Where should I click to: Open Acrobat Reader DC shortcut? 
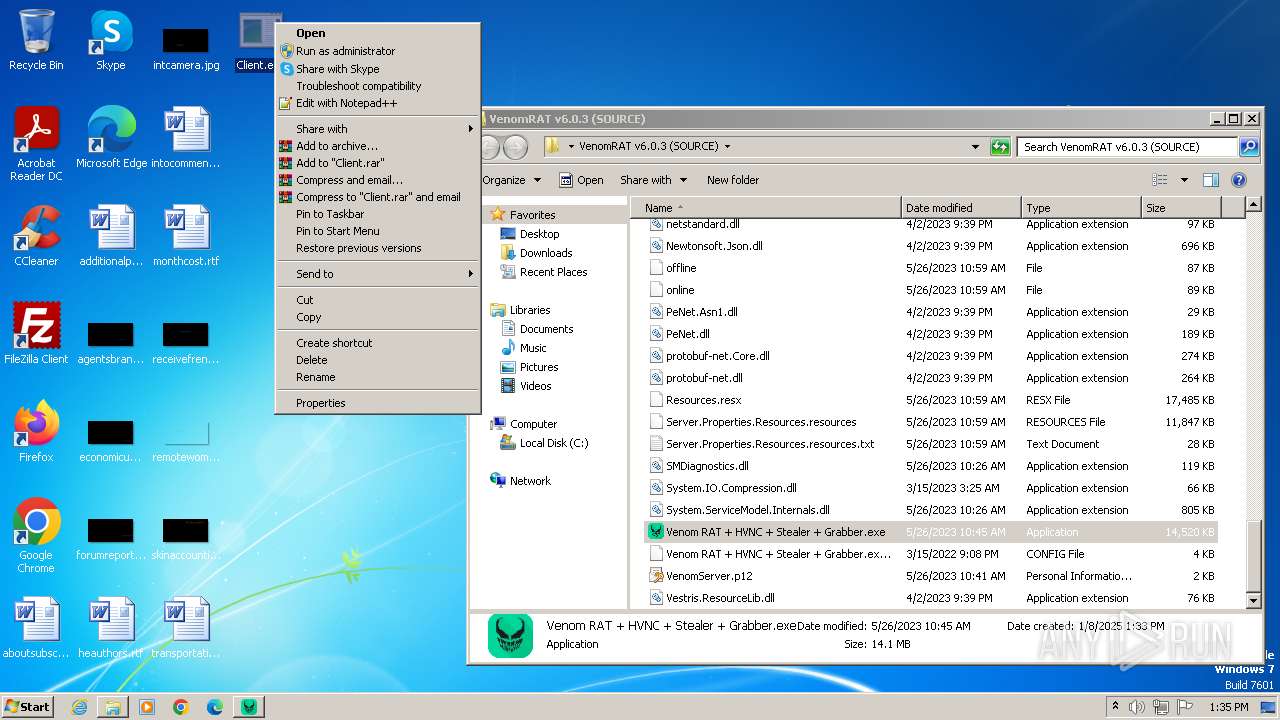[x=36, y=144]
